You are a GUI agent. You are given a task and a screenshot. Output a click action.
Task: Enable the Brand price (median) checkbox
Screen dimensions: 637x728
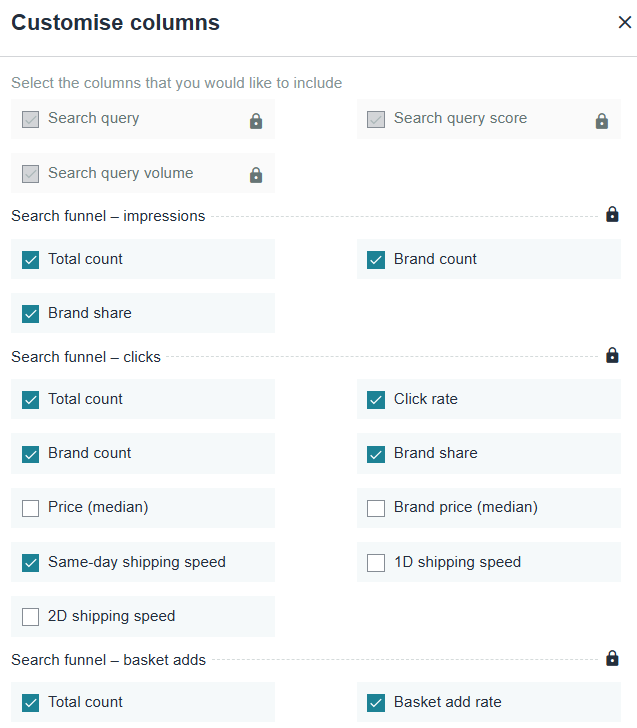pyautogui.click(x=376, y=508)
